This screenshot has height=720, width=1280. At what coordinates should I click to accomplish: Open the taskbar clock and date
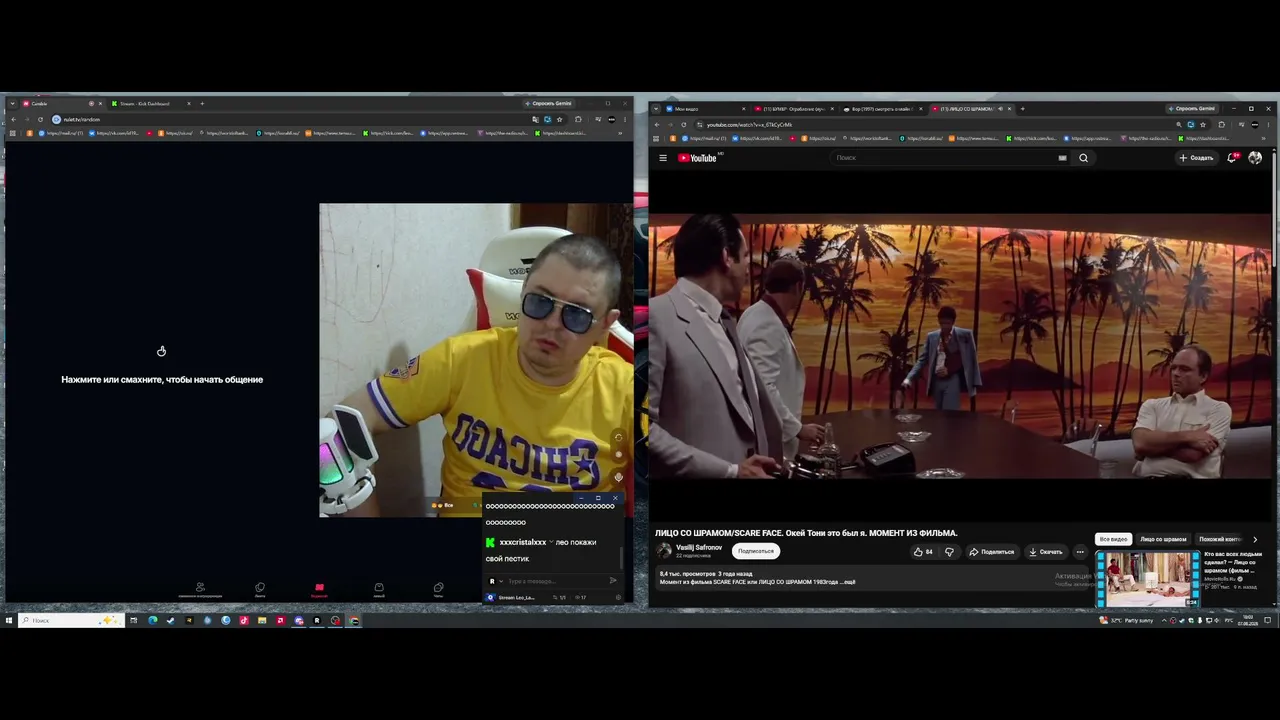pyautogui.click(x=1249, y=621)
